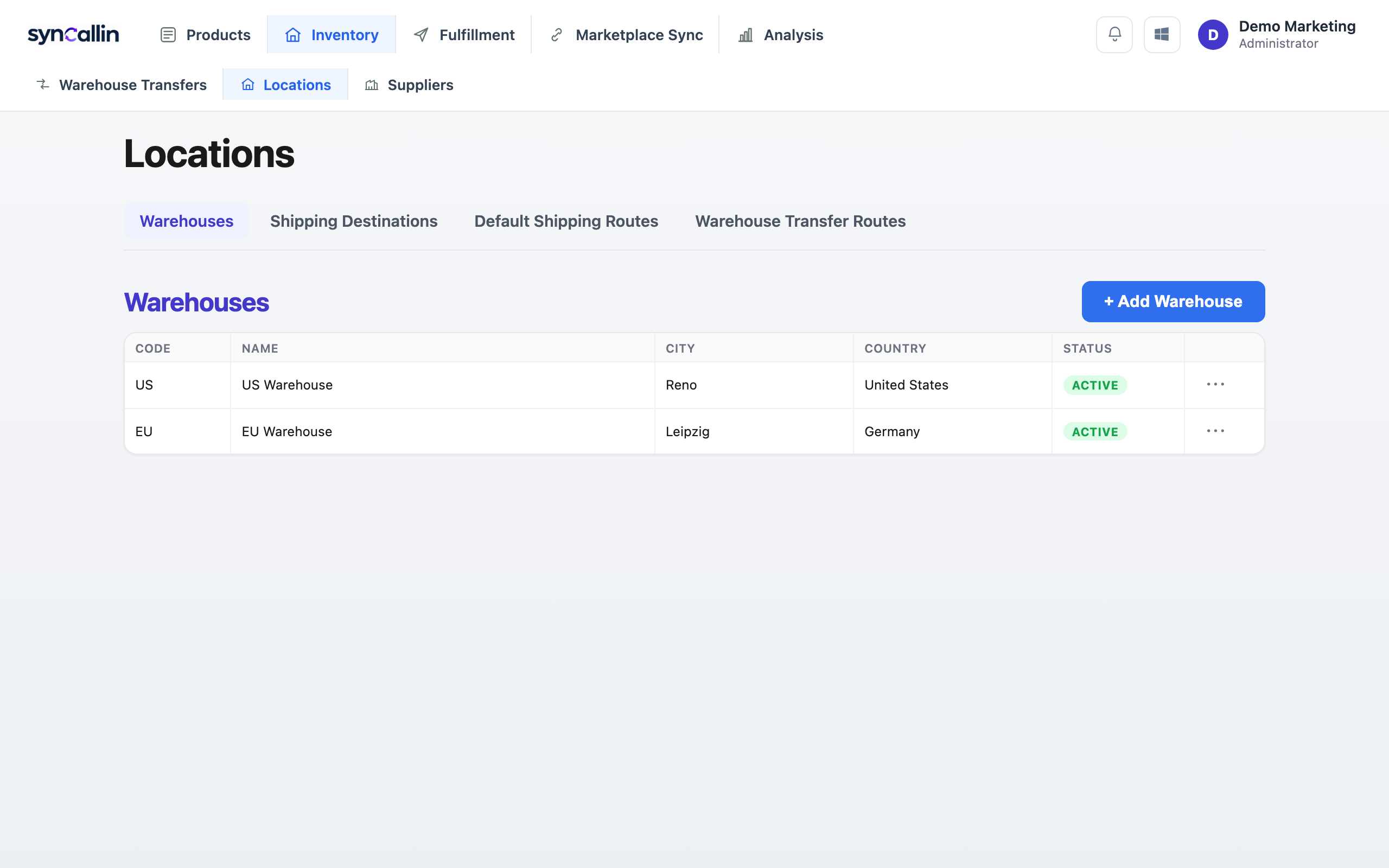
Task: Open Warehouse Transfers sub-navigation item
Action: 121,85
